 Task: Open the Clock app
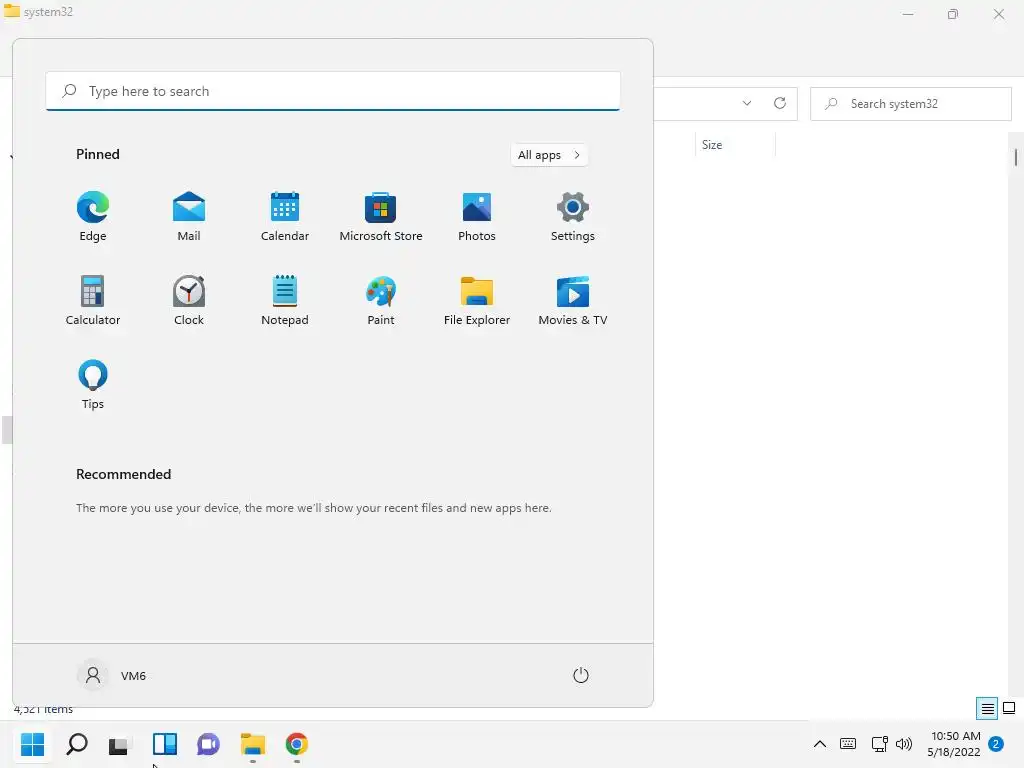tap(189, 301)
